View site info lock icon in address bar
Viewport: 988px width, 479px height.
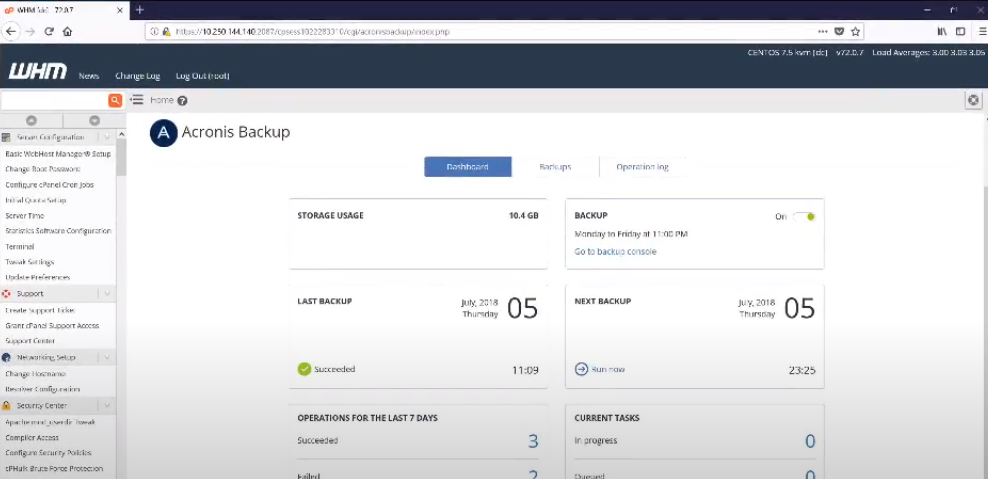pyautogui.click(x=166, y=32)
